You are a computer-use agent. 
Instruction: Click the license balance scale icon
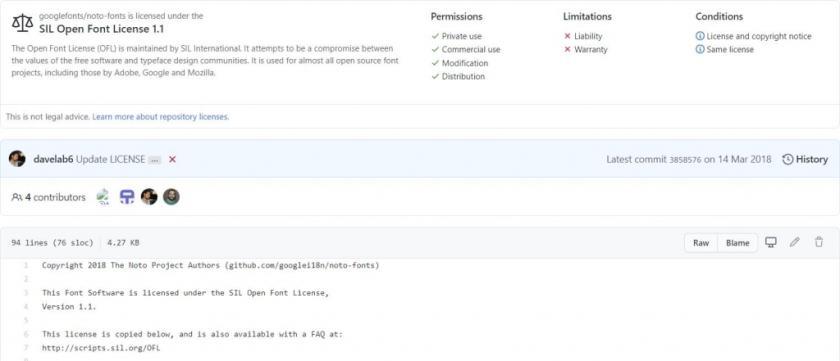22,22
